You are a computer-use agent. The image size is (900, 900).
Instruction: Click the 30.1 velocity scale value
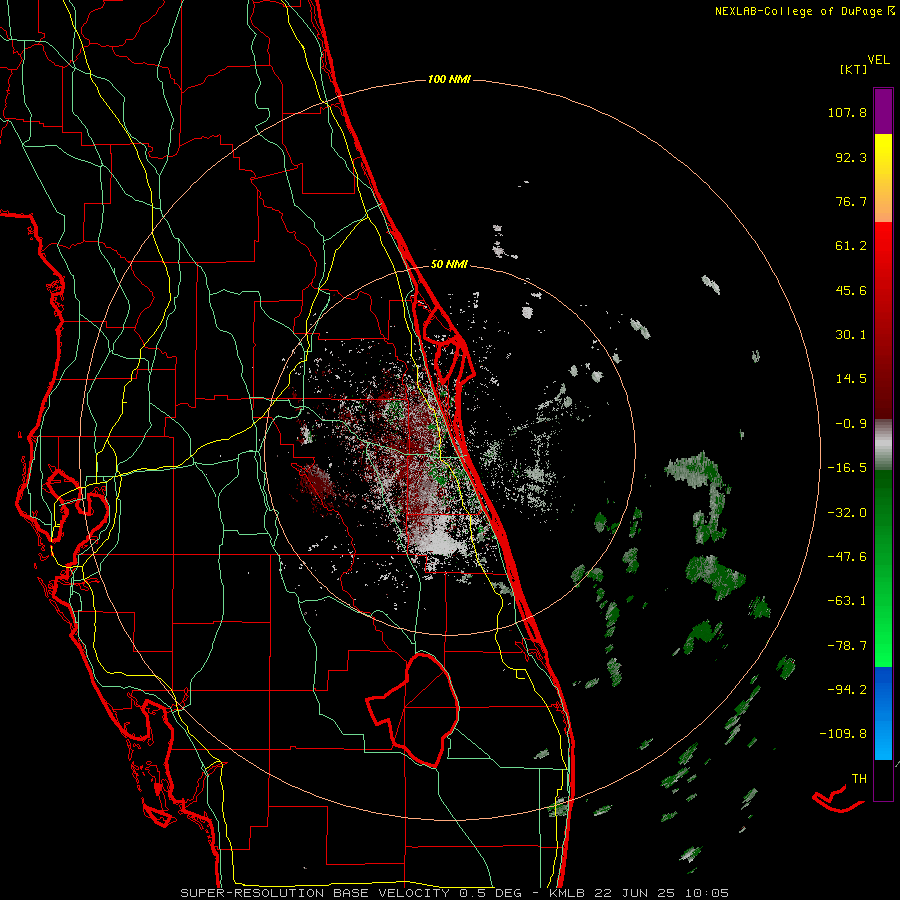coord(851,335)
